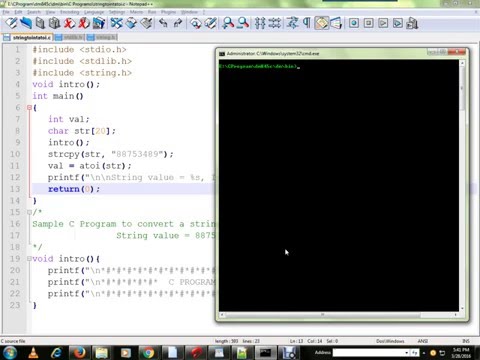Click the Save Recorded Macro icon
This screenshot has width=480, height=360.
point(412,23)
